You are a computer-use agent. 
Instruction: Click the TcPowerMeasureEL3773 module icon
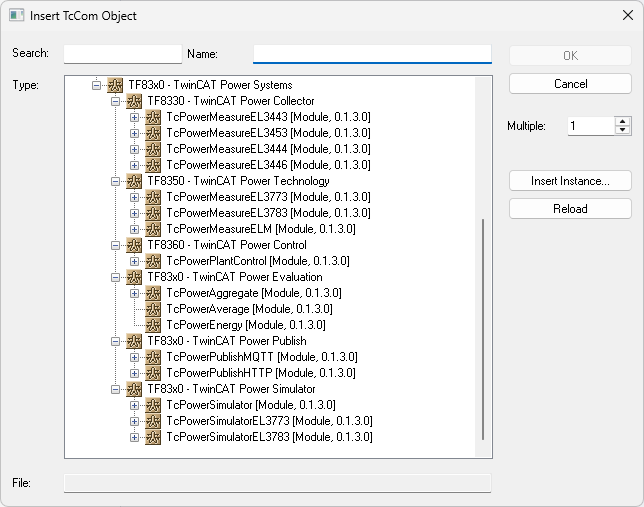coord(153,197)
